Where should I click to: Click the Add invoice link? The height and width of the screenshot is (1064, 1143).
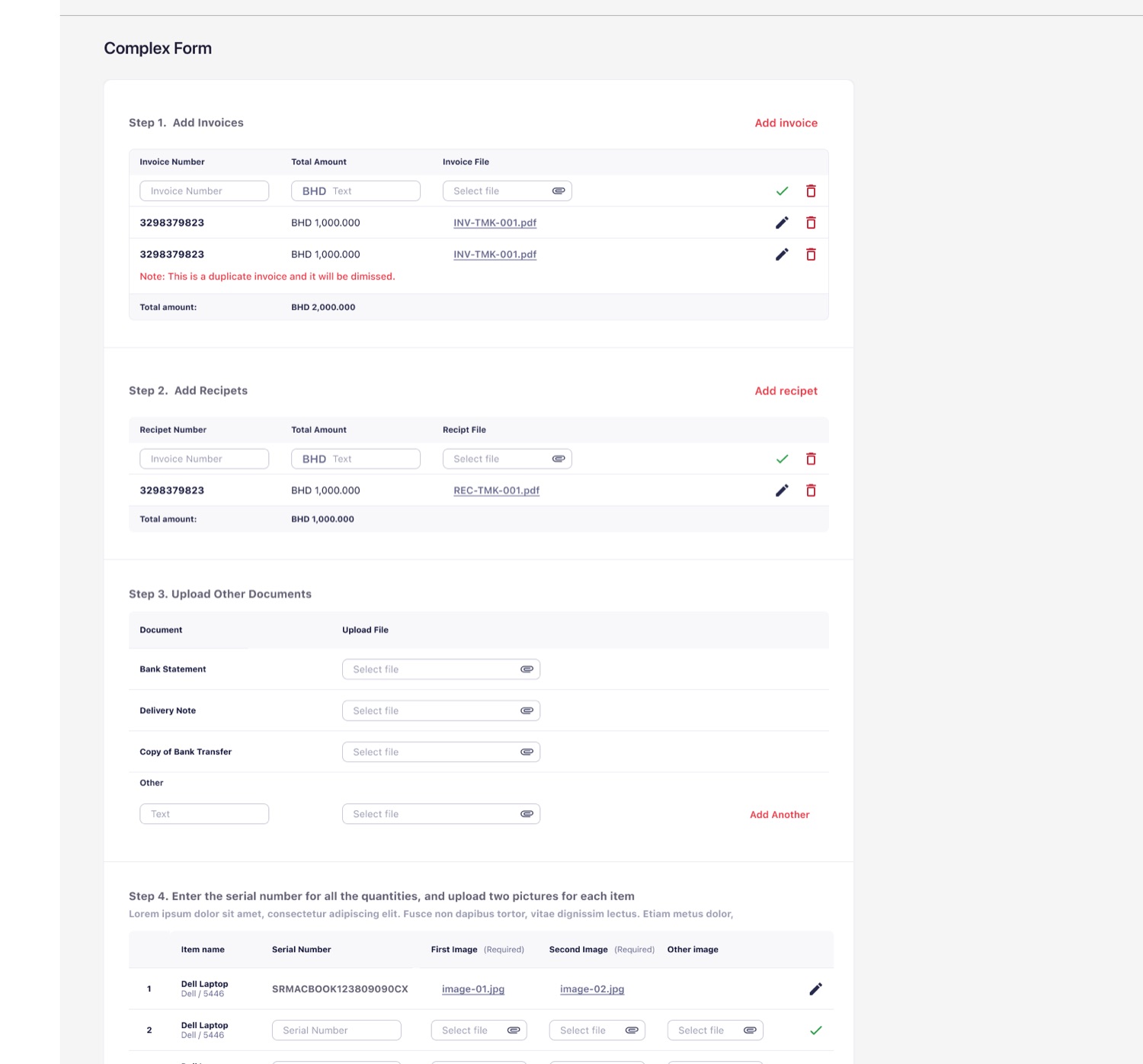tap(786, 123)
